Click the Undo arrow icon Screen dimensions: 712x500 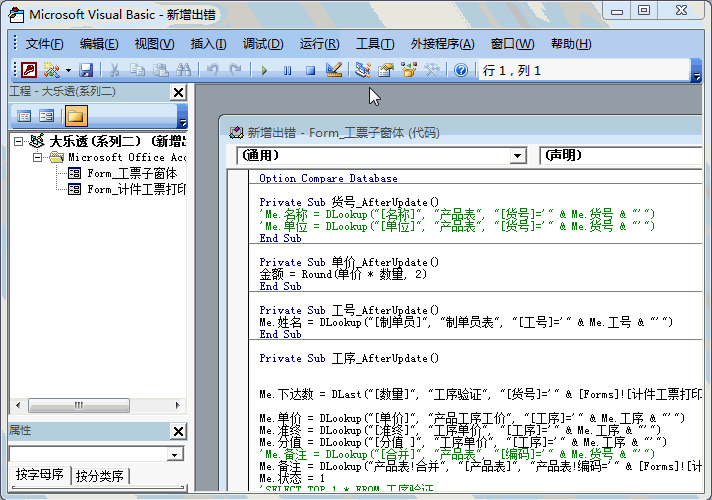click(213, 70)
